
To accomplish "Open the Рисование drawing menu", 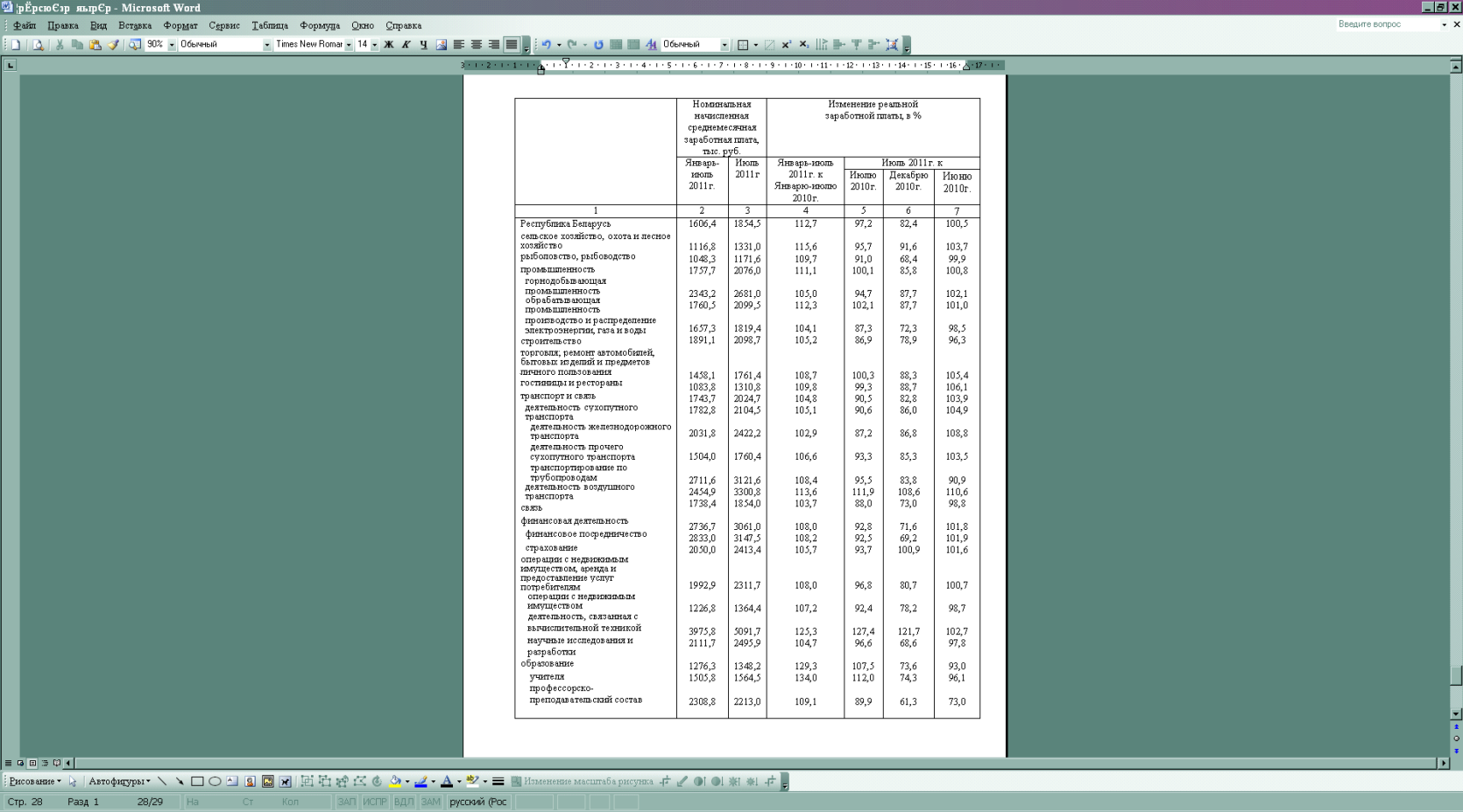I will [35, 781].
